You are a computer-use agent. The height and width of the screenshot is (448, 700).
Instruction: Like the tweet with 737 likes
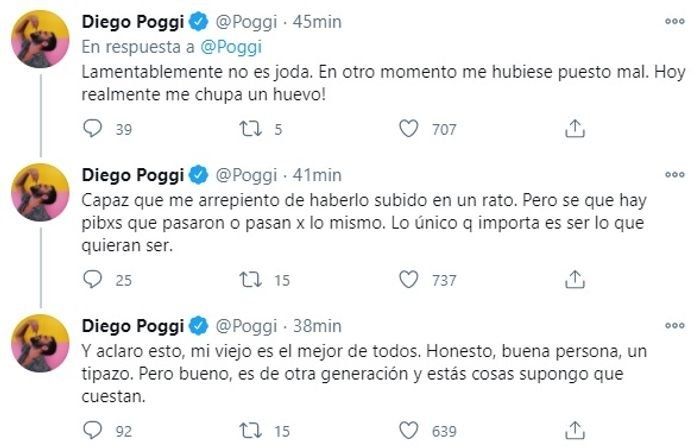pos(408,280)
